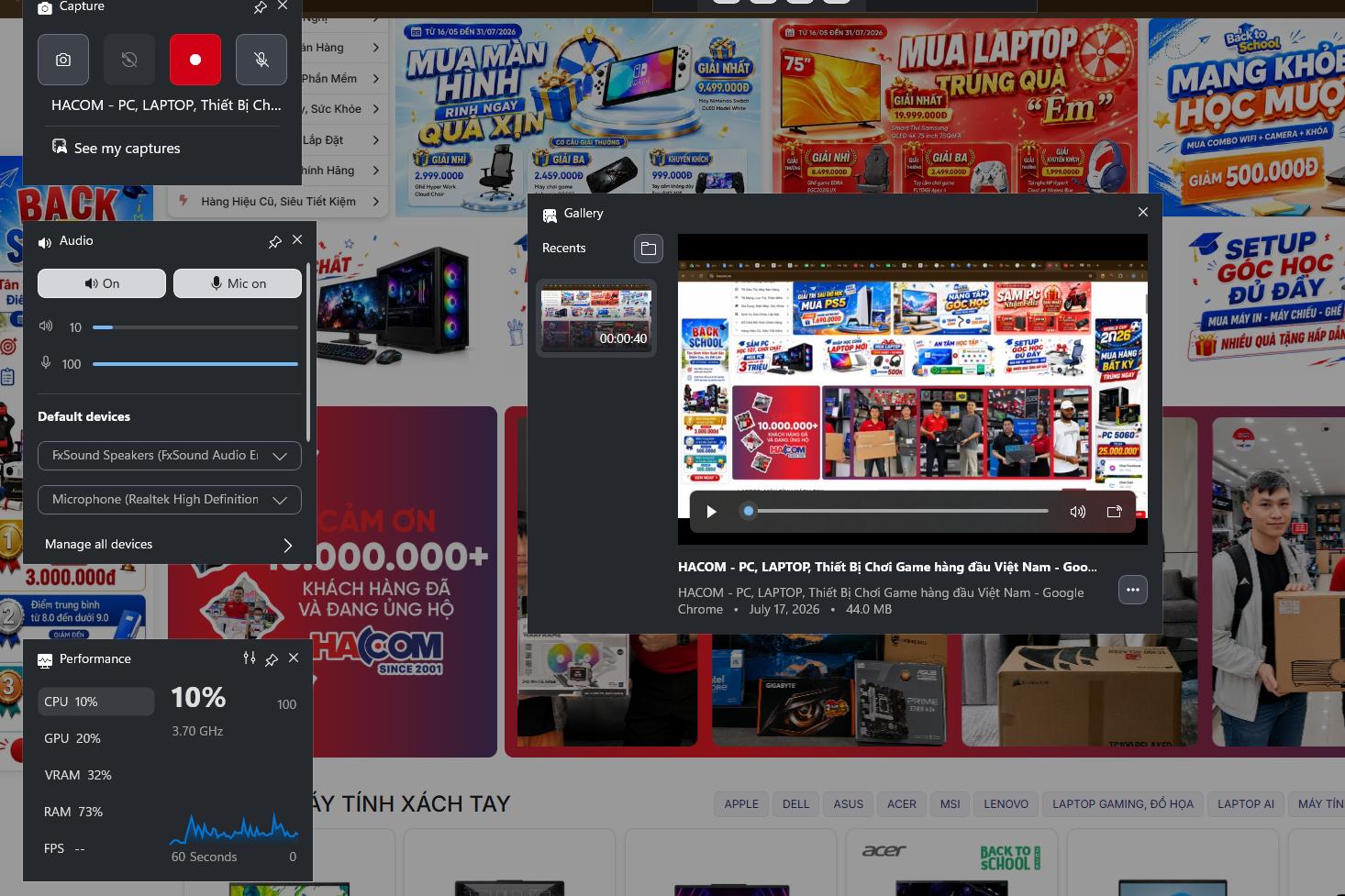Select the LENOVO laptop brand tab
This screenshot has height=896, width=1345.
click(x=1006, y=804)
